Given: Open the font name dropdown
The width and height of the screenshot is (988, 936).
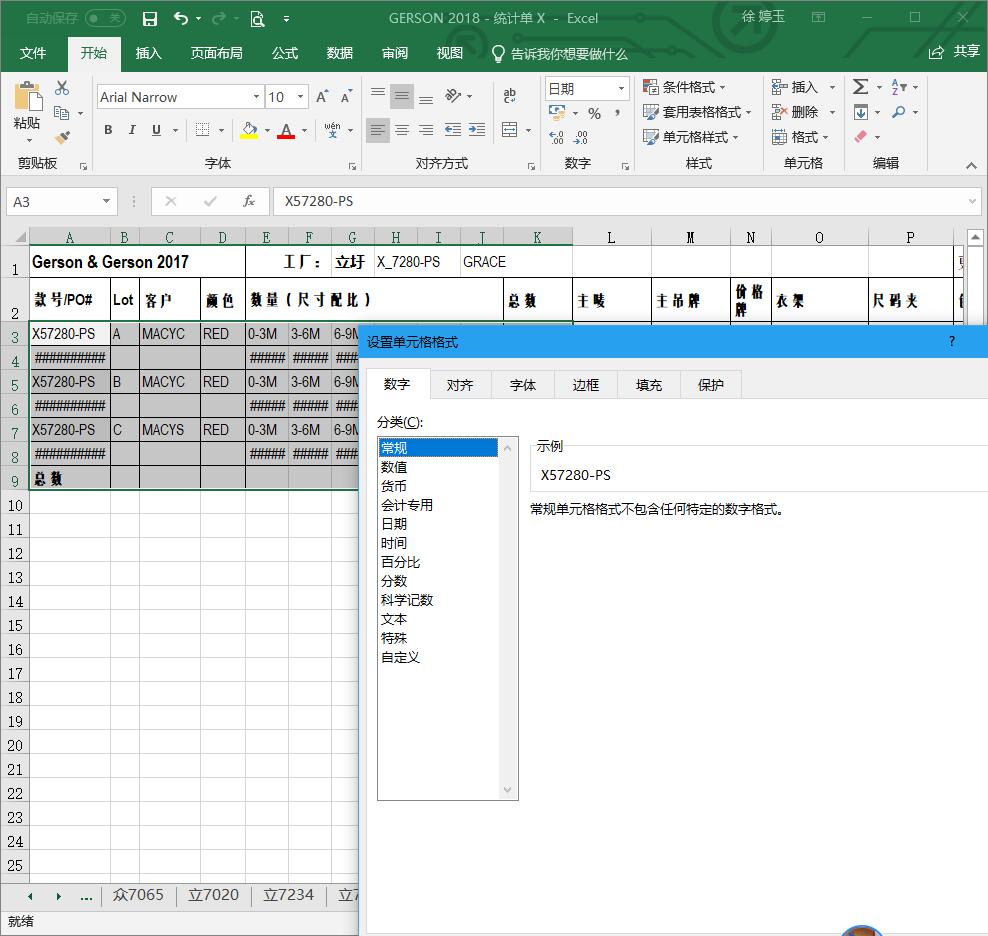Looking at the screenshot, I should pos(256,97).
